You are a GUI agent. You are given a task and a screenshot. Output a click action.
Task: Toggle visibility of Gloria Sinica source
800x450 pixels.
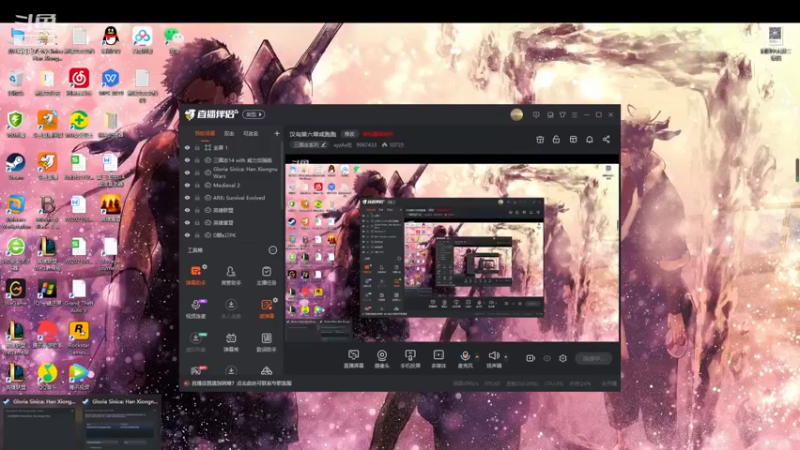pyautogui.click(x=187, y=172)
